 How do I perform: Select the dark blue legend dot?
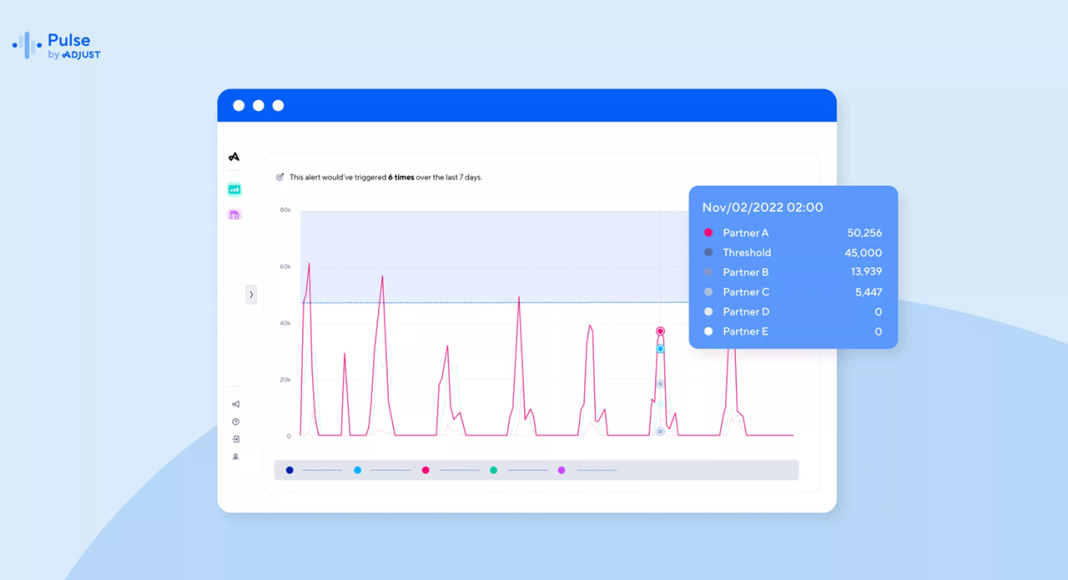point(289,470)
